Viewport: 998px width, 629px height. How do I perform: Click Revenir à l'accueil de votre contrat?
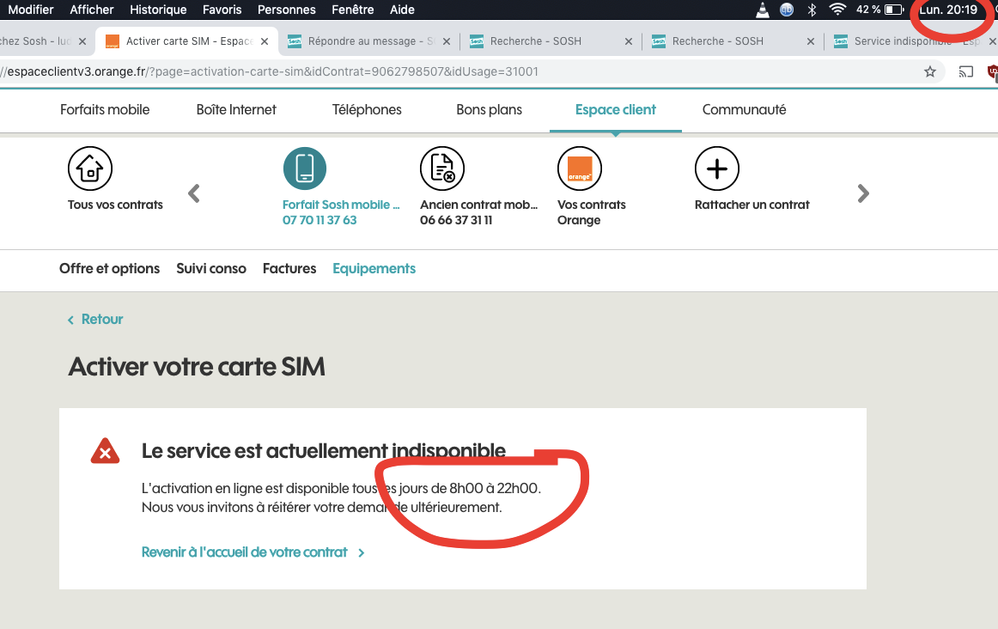pos(245,552)
